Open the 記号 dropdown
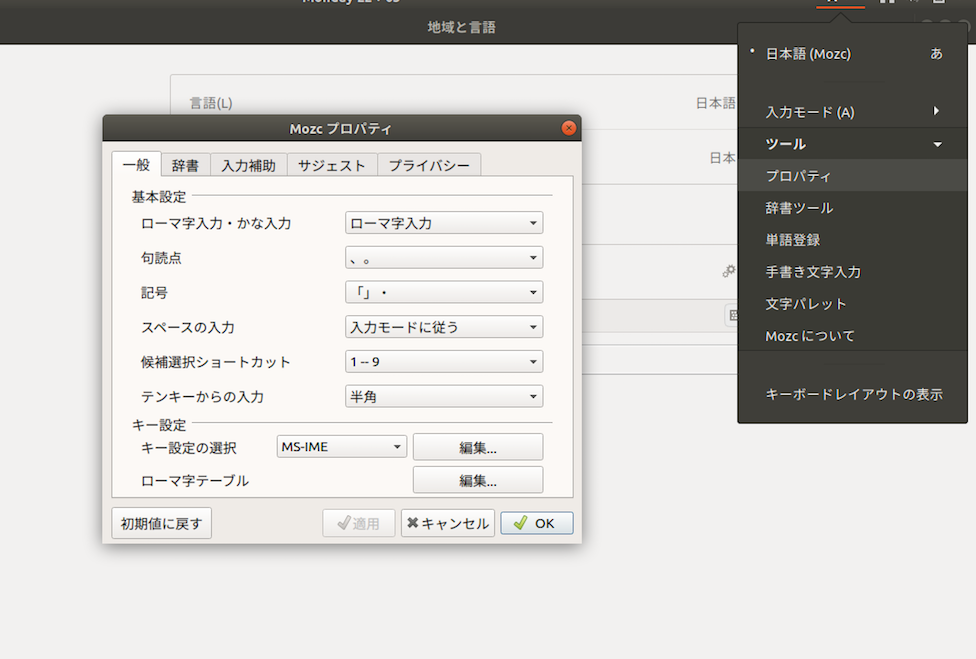Image resolution: width=976 pixels, height=659 pixels. 444,292
